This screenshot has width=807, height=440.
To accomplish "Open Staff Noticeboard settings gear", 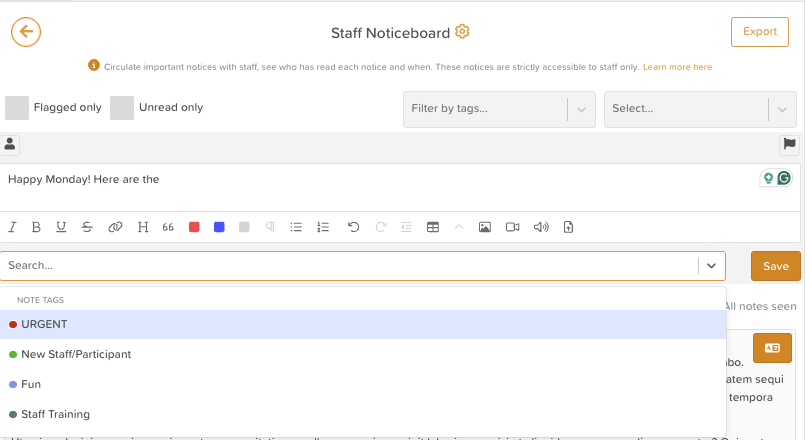I will [462, 32].
